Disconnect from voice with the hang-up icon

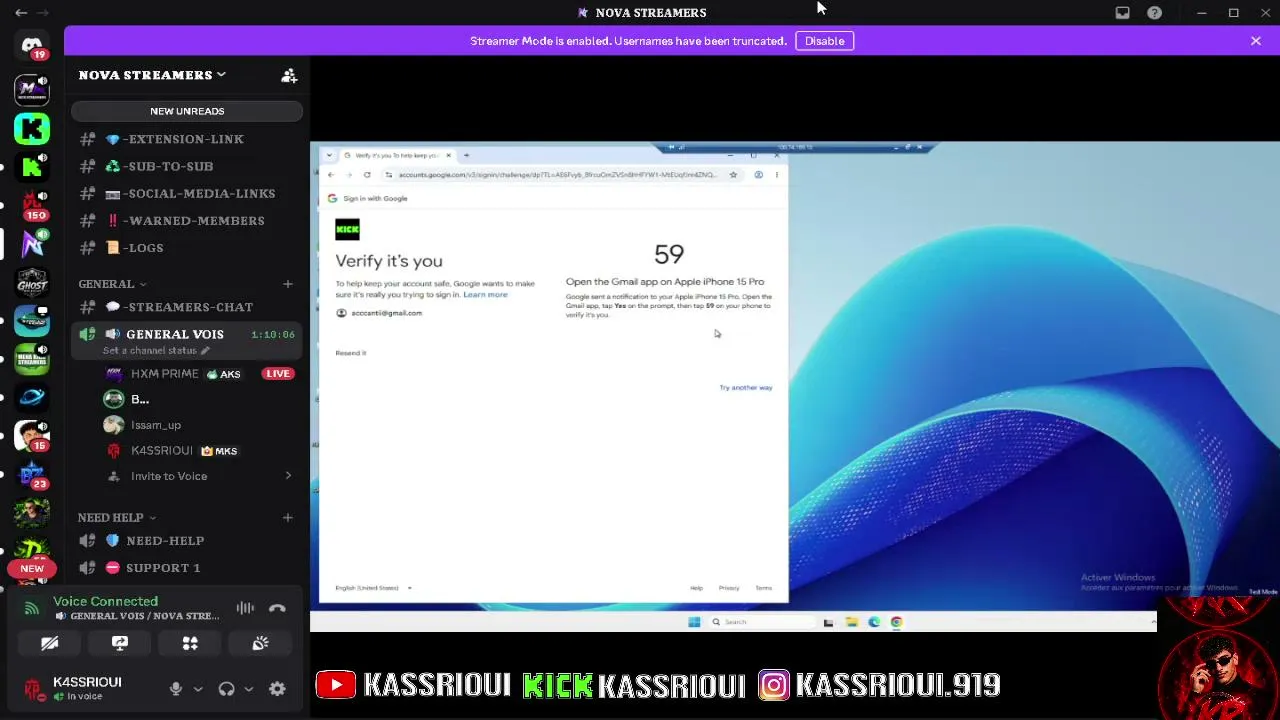pyautogui.click(x=277, y=608)
